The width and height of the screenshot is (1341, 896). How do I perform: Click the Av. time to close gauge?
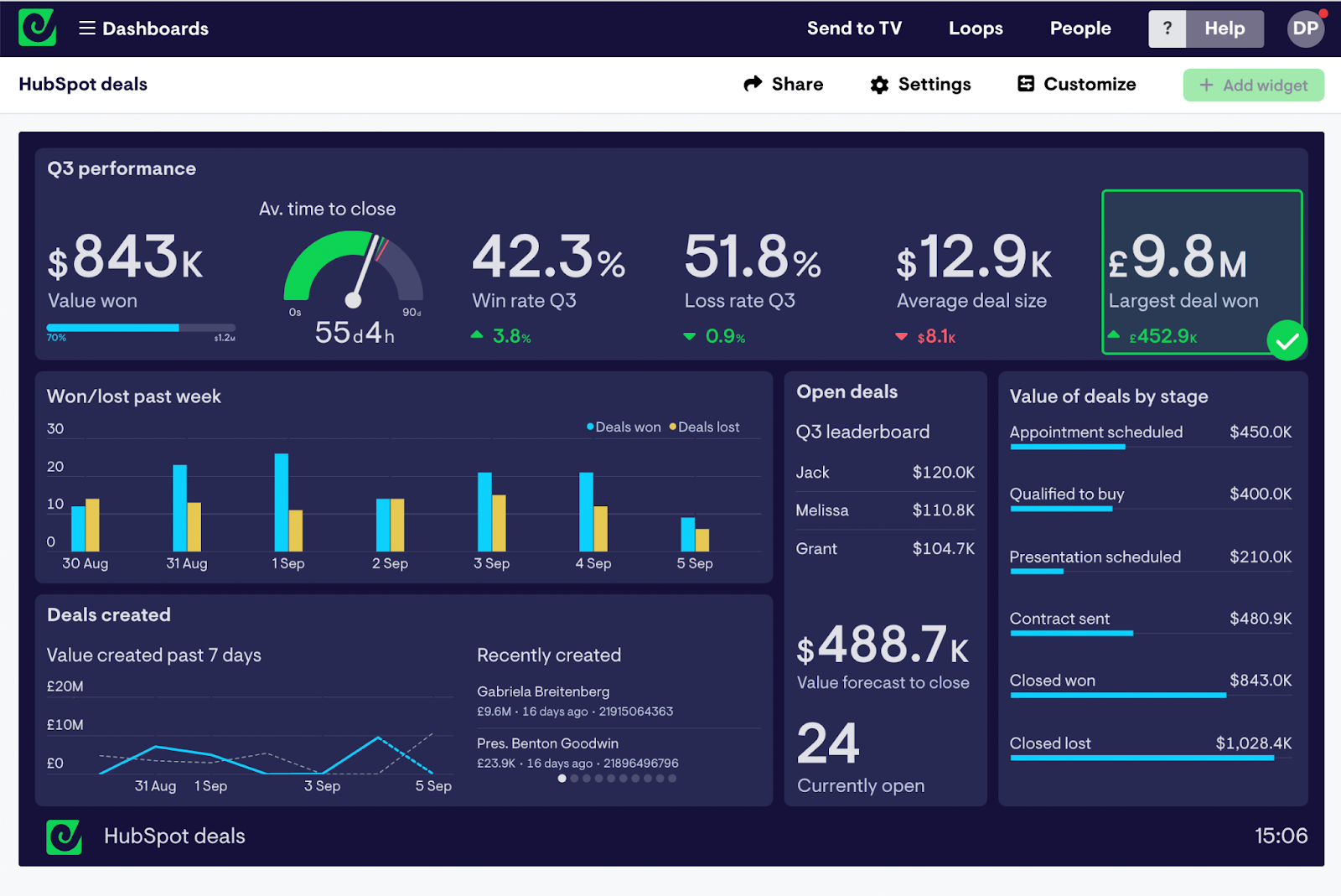point(354,268)
